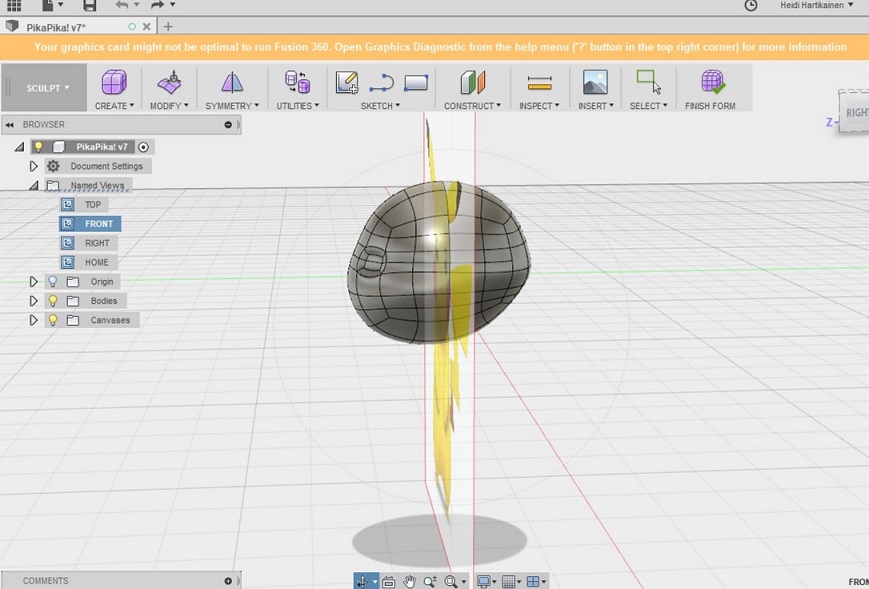Click the Utilities convert icon

click(297, 83)
